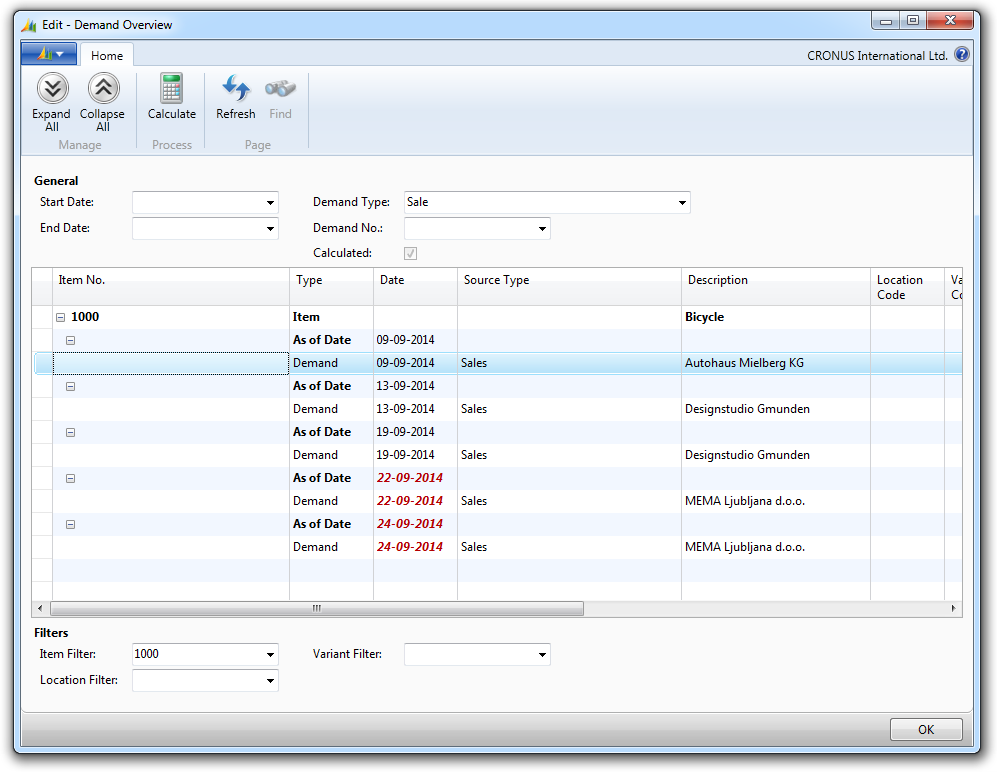The height and width of the screenshot is (772, 997).
Task: Switch to the Home ribbon tab
Action: point(107,56)
